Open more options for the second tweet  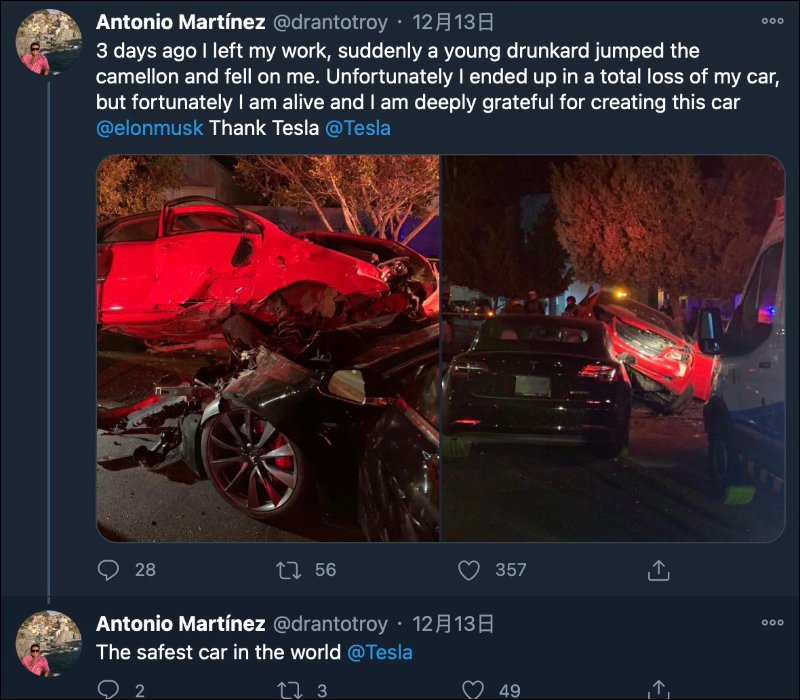coord(772,622)
